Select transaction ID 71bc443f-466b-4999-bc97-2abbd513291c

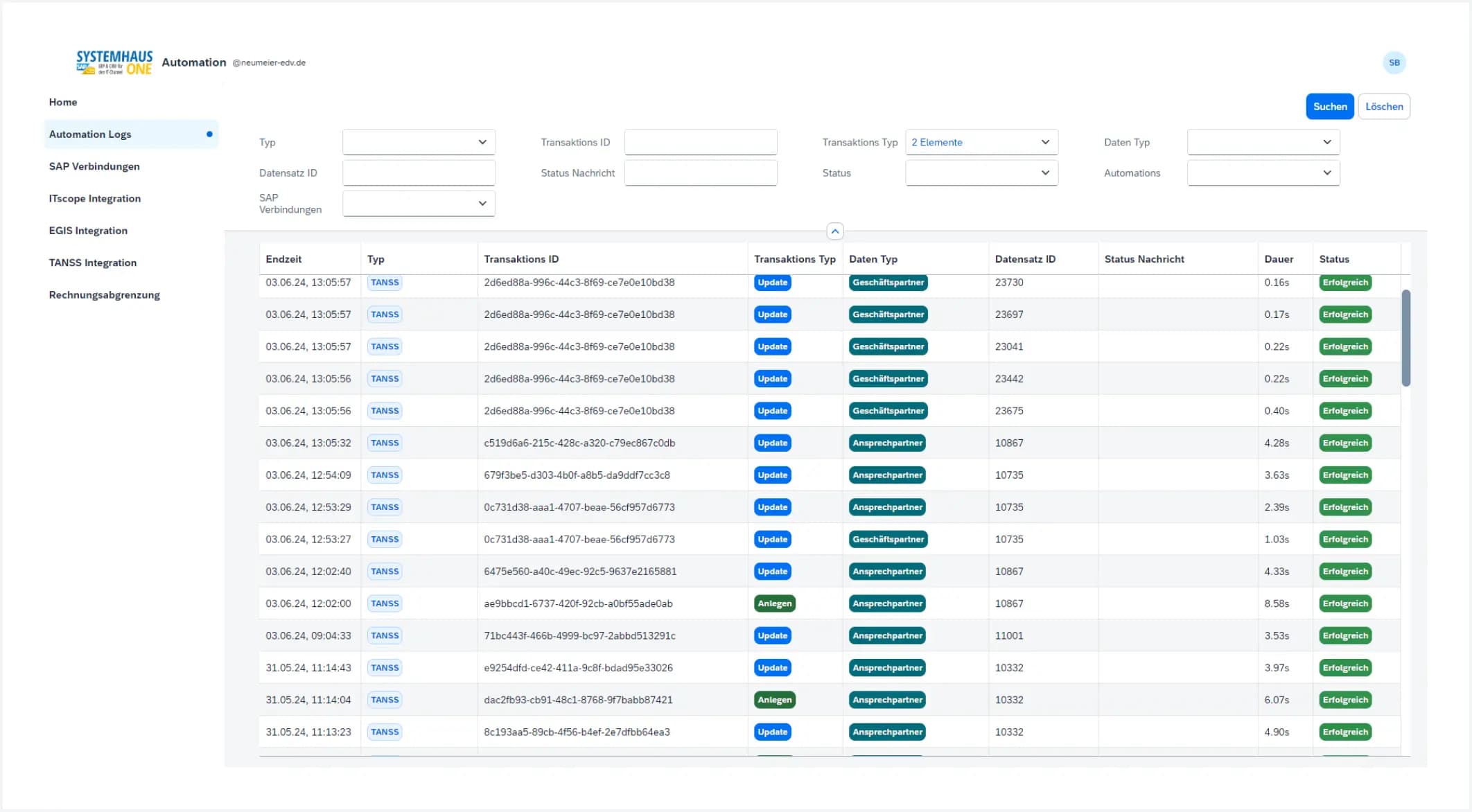click(579, 636)
